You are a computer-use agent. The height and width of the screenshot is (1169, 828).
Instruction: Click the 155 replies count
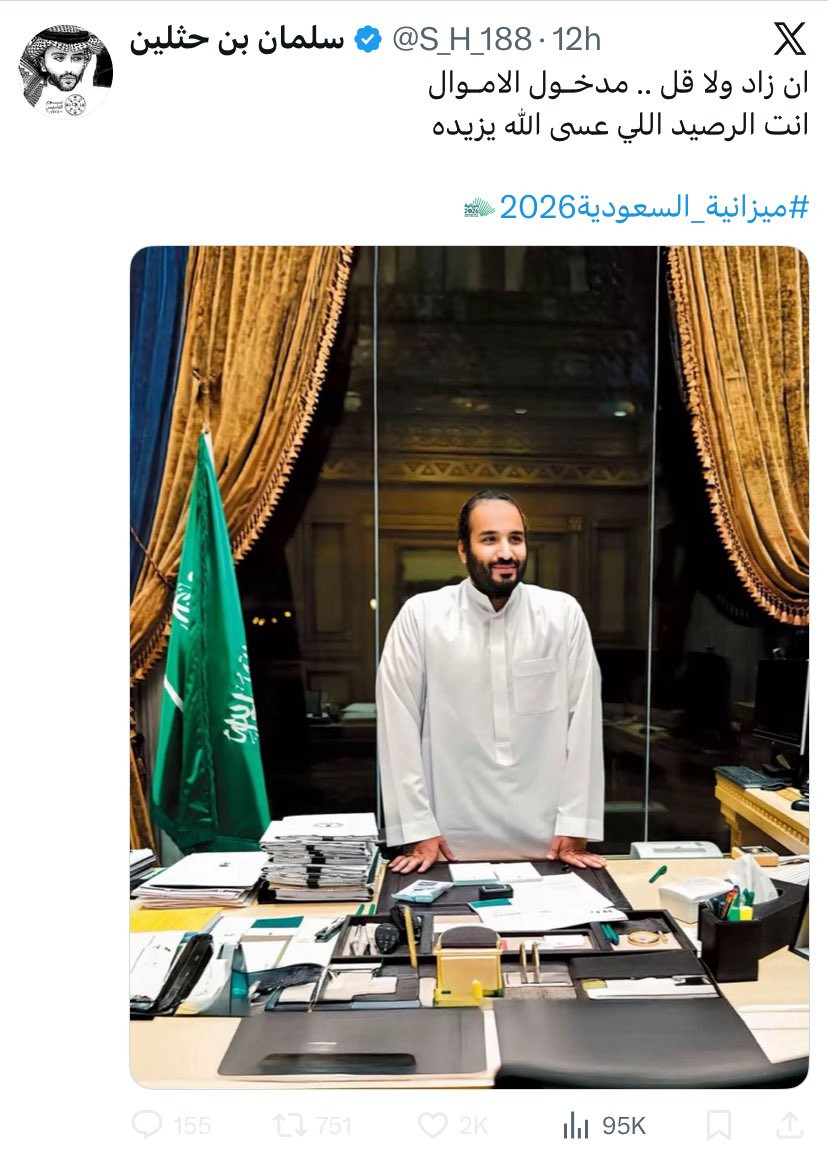coord(192,1126)
